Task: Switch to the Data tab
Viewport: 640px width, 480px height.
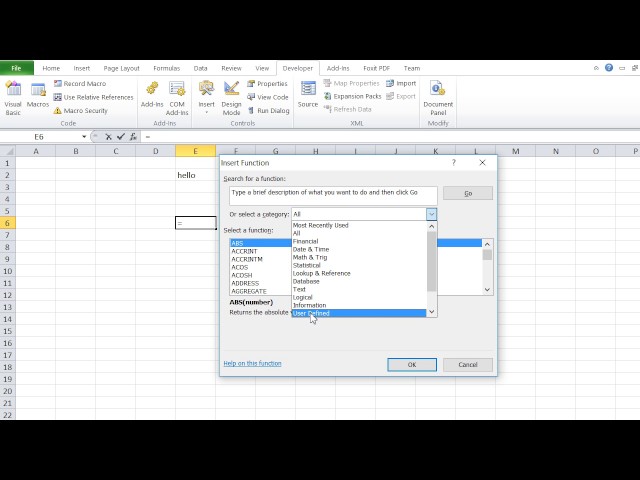Action: (x=200, y=68)
